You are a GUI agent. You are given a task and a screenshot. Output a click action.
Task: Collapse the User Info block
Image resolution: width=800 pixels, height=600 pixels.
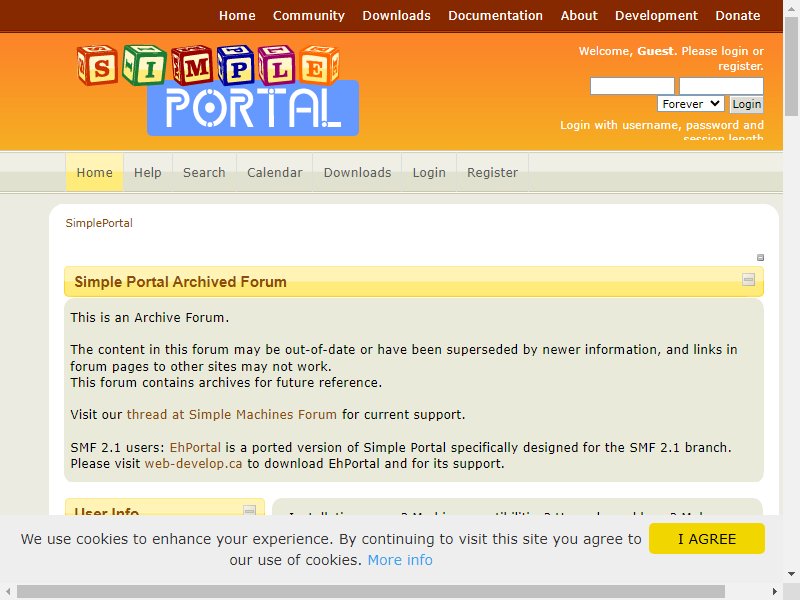pyautogui.click(x=249, y=510)
